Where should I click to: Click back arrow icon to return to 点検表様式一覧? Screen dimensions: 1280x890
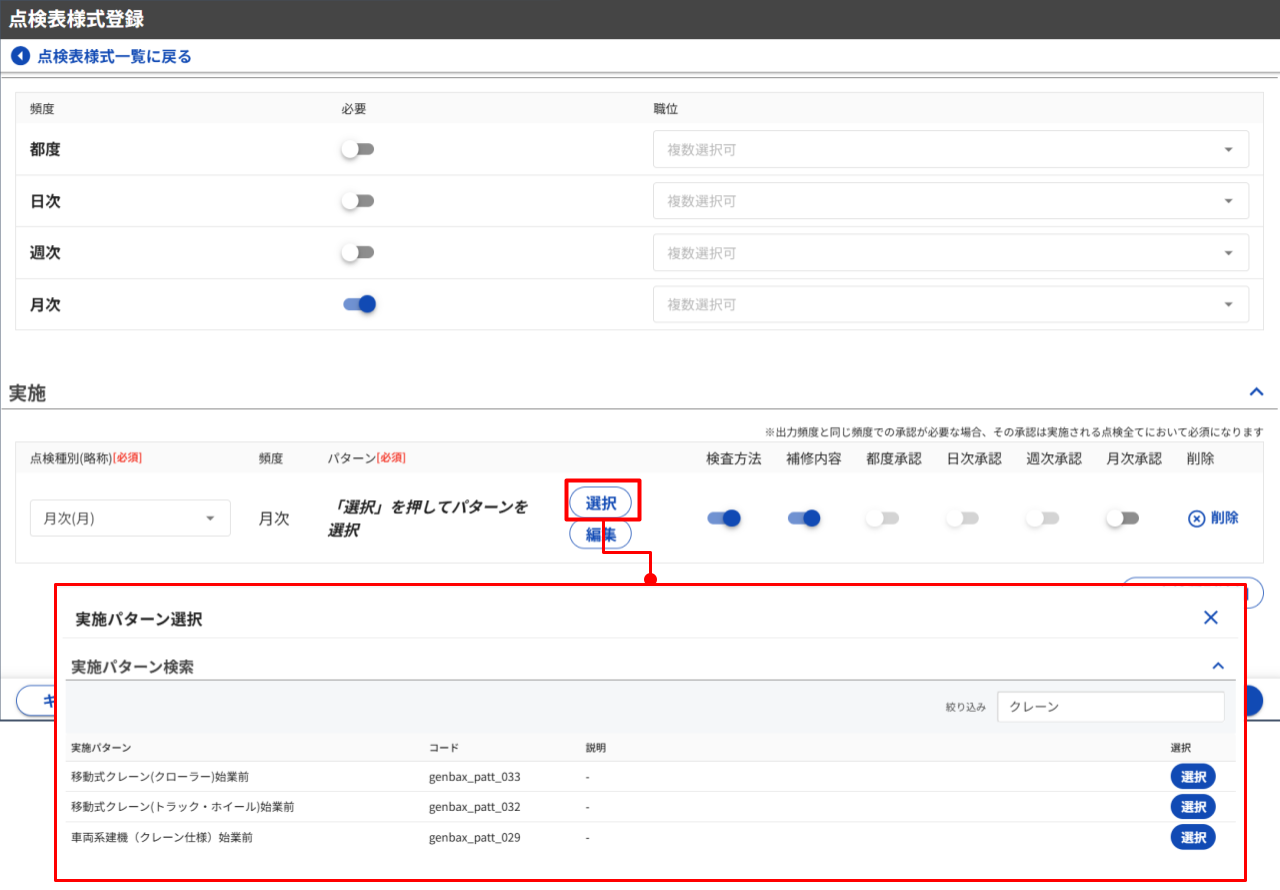tap(20, 57)
